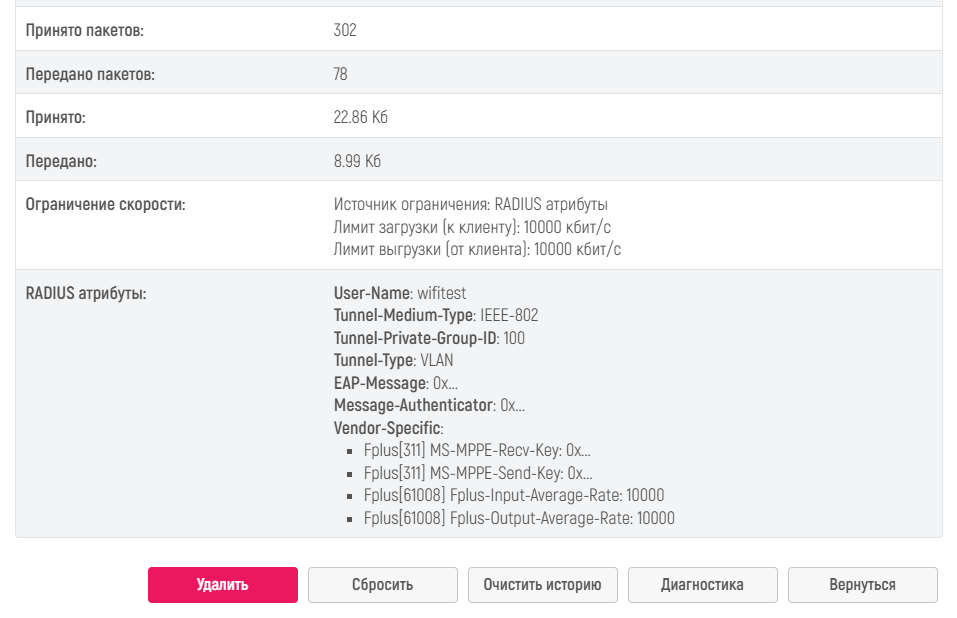Select the Tunnel-Type VLAN attribute
Screen dimensions: 957x618
pyautogui.click(x=392, y=361)
